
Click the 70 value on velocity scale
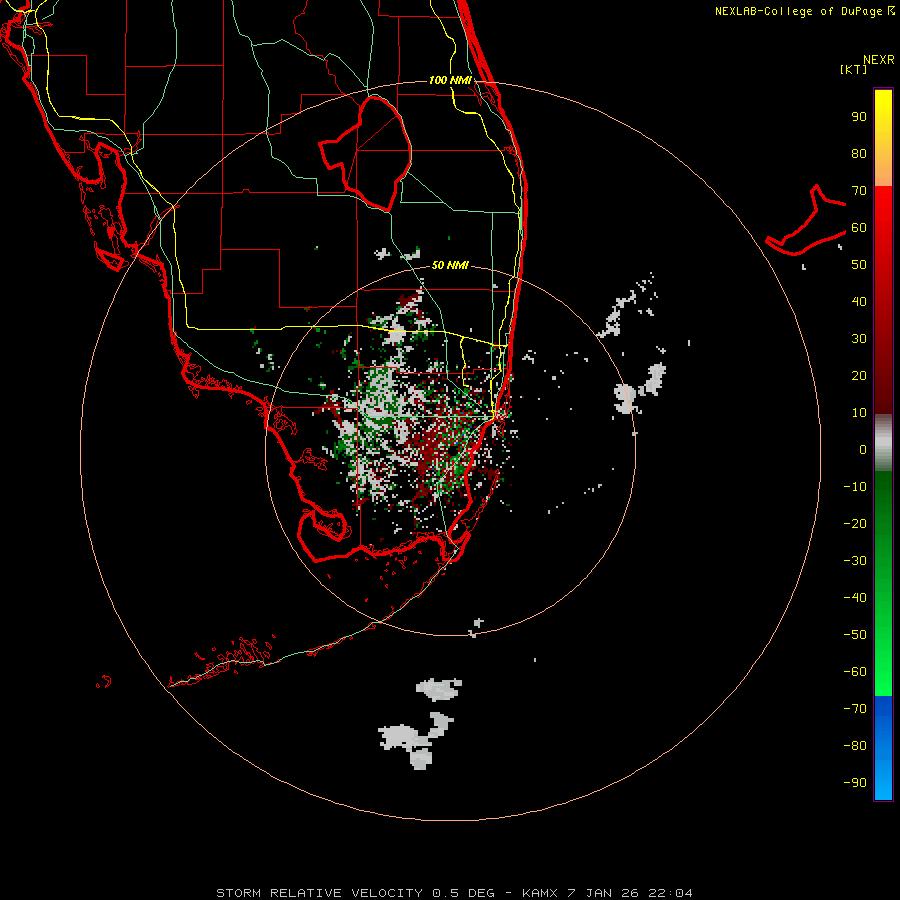coord(859,191)
